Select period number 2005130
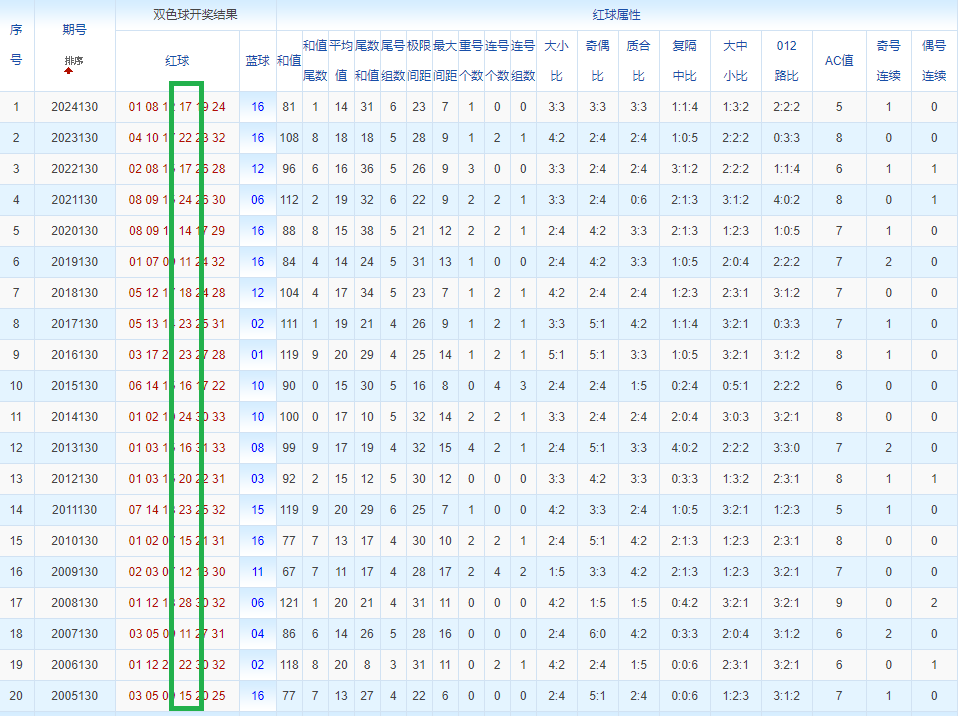 (74, 696)
